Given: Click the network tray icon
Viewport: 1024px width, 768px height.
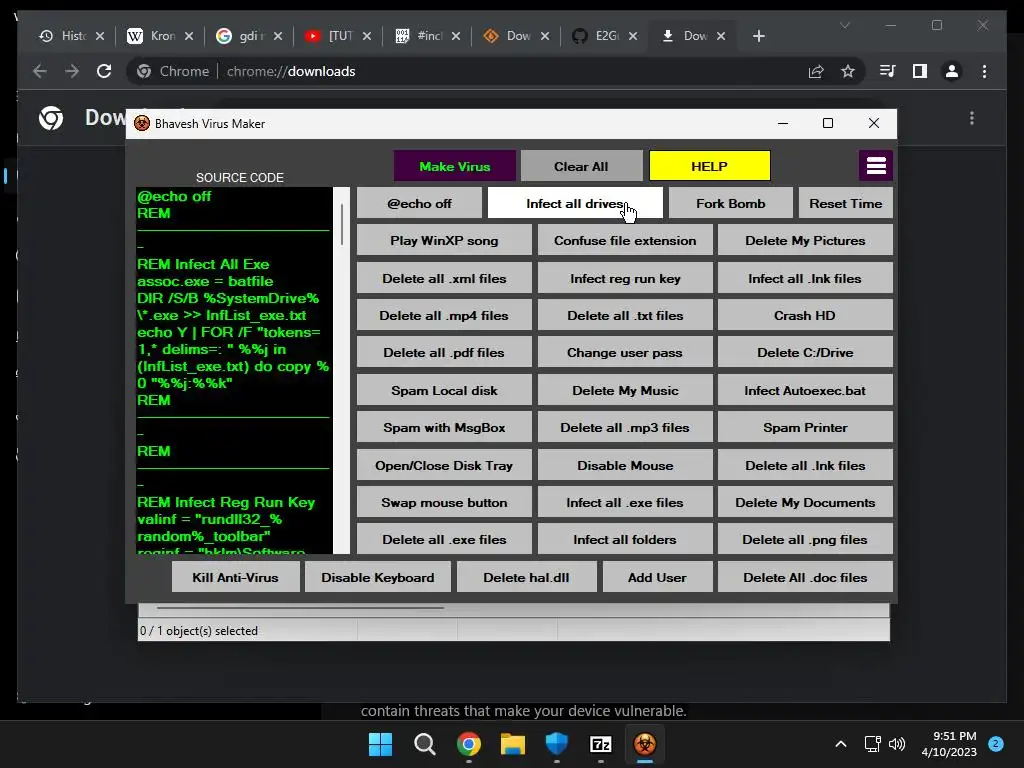Looking at the screenshot, I should point(872,744).
